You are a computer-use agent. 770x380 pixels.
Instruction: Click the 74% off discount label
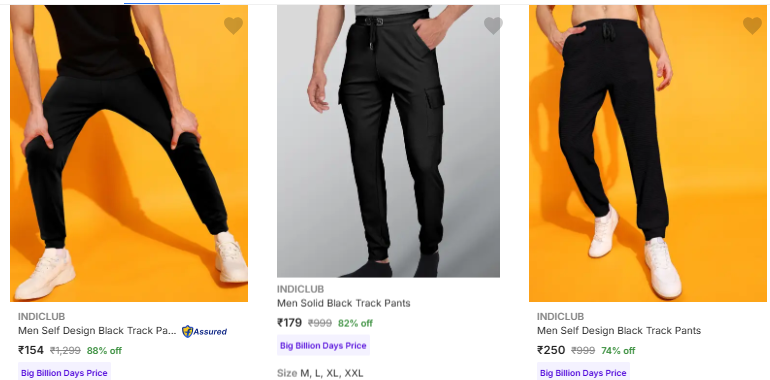(618, 351)
